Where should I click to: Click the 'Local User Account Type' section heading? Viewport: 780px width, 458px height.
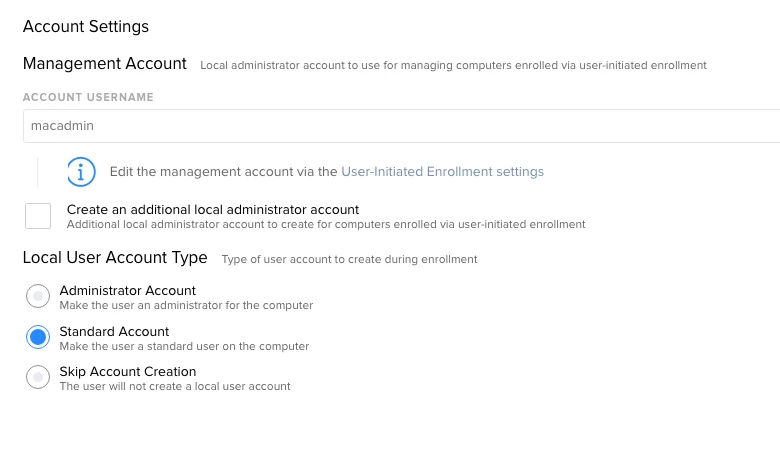(x=115, y=258)
